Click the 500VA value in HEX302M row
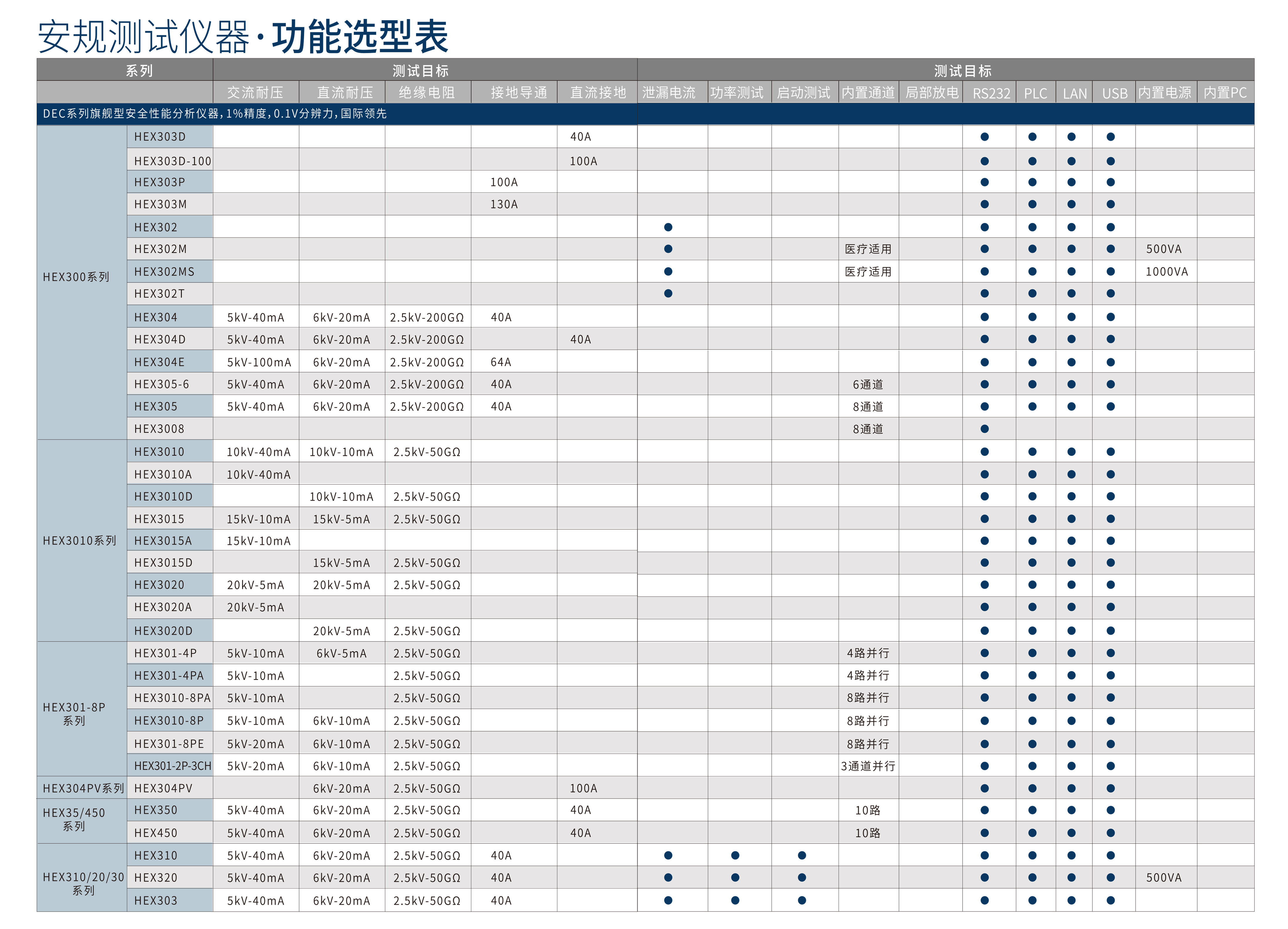Image resolution: width=1288 pixels, height=929 pixels. (x=1164, y=249)
